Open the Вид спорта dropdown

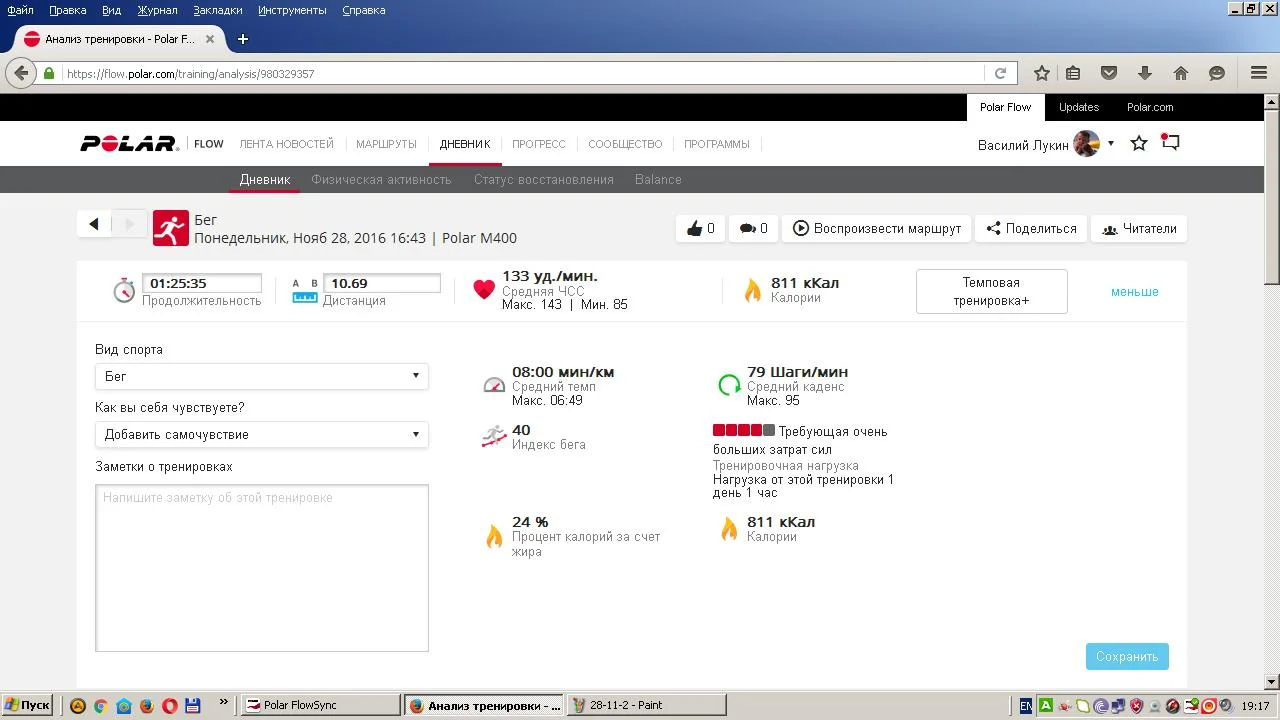[262, 376]
